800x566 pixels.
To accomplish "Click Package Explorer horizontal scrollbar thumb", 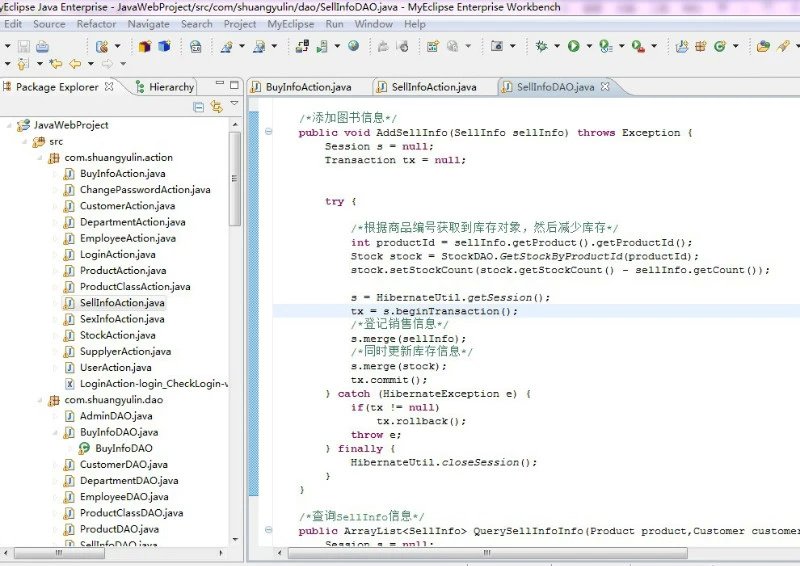I will pyautogui.click(x=59, y=553).
